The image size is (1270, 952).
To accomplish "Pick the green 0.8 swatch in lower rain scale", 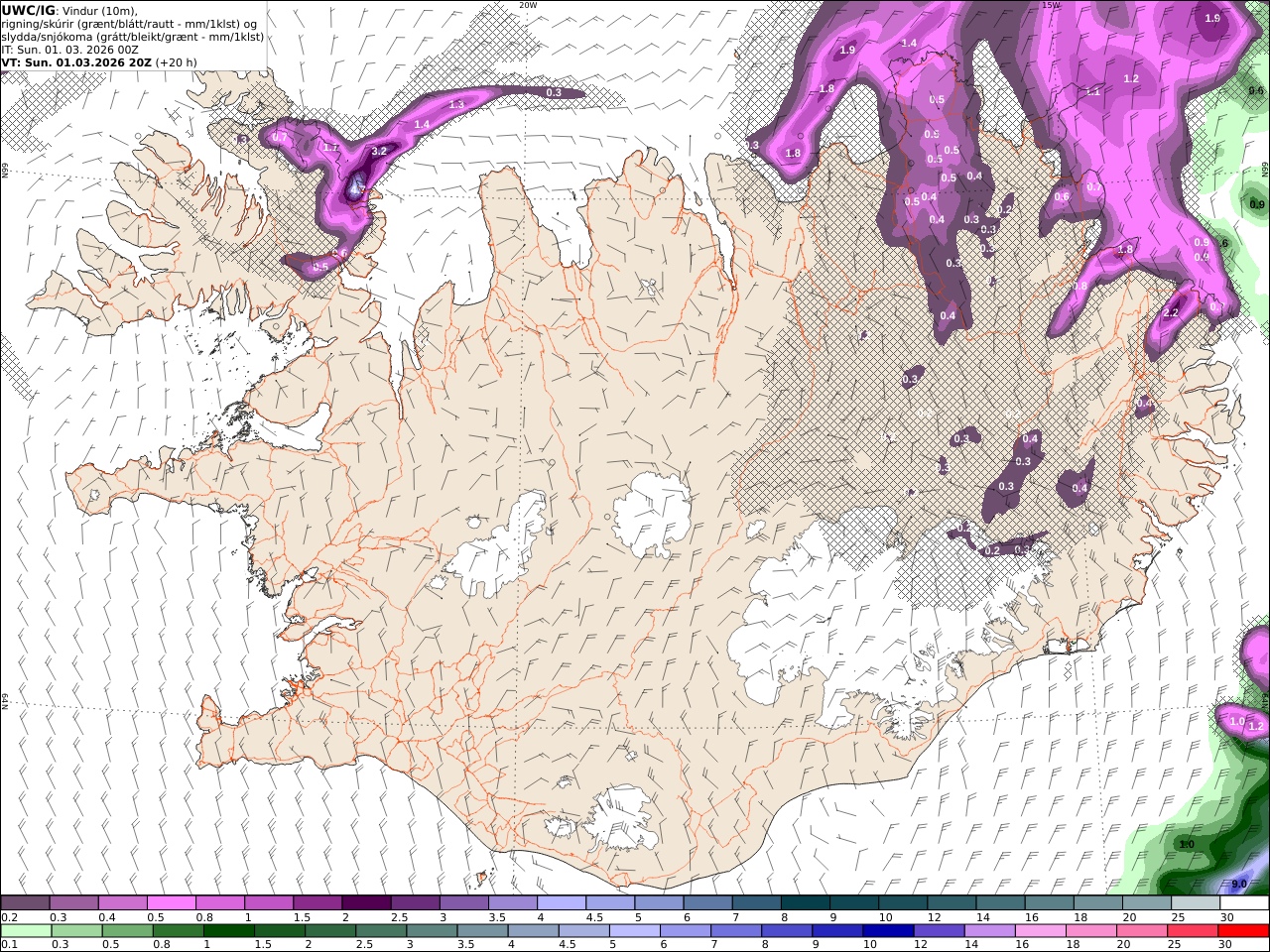I will coord(178,931).
